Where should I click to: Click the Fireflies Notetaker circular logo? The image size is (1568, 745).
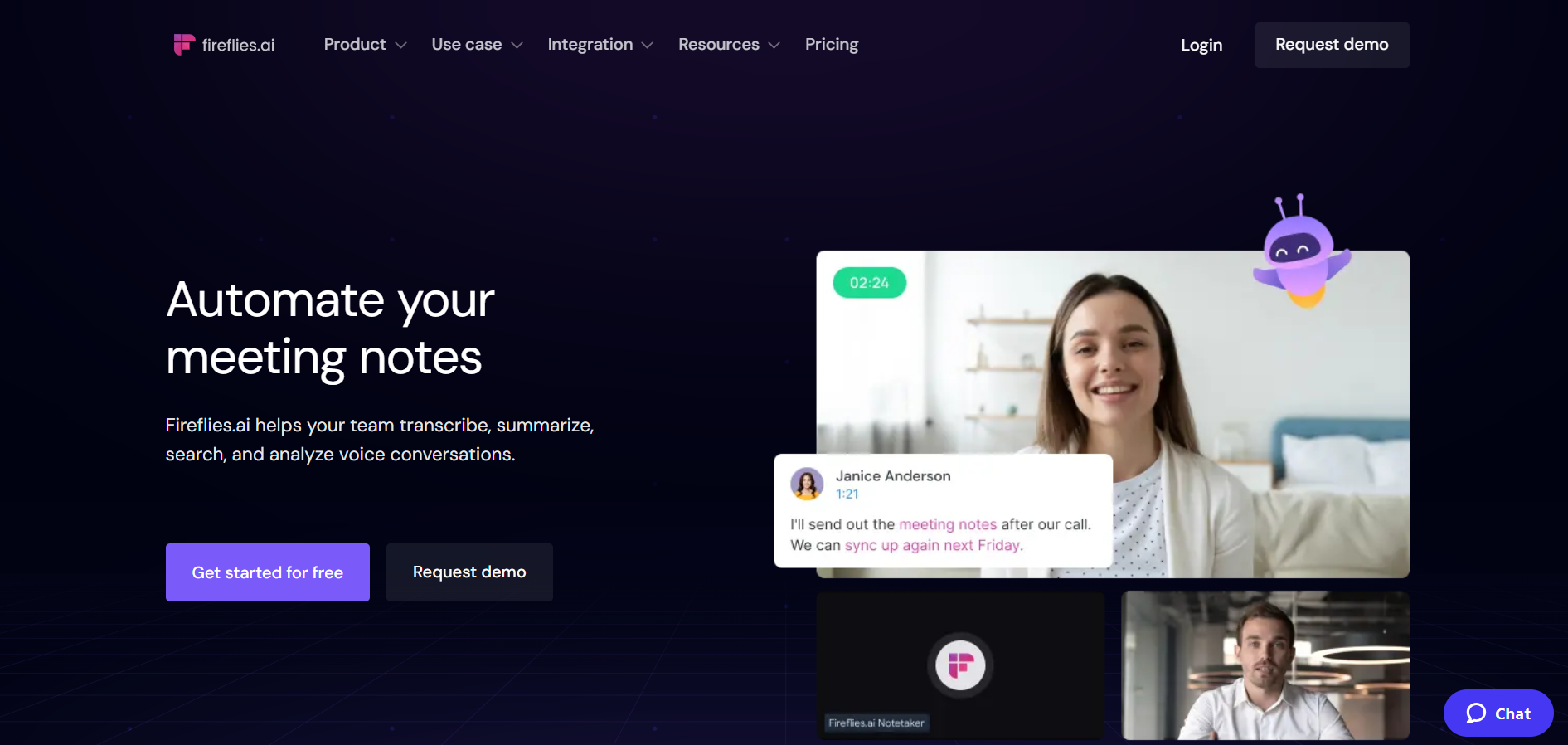(x=960, y=665)
